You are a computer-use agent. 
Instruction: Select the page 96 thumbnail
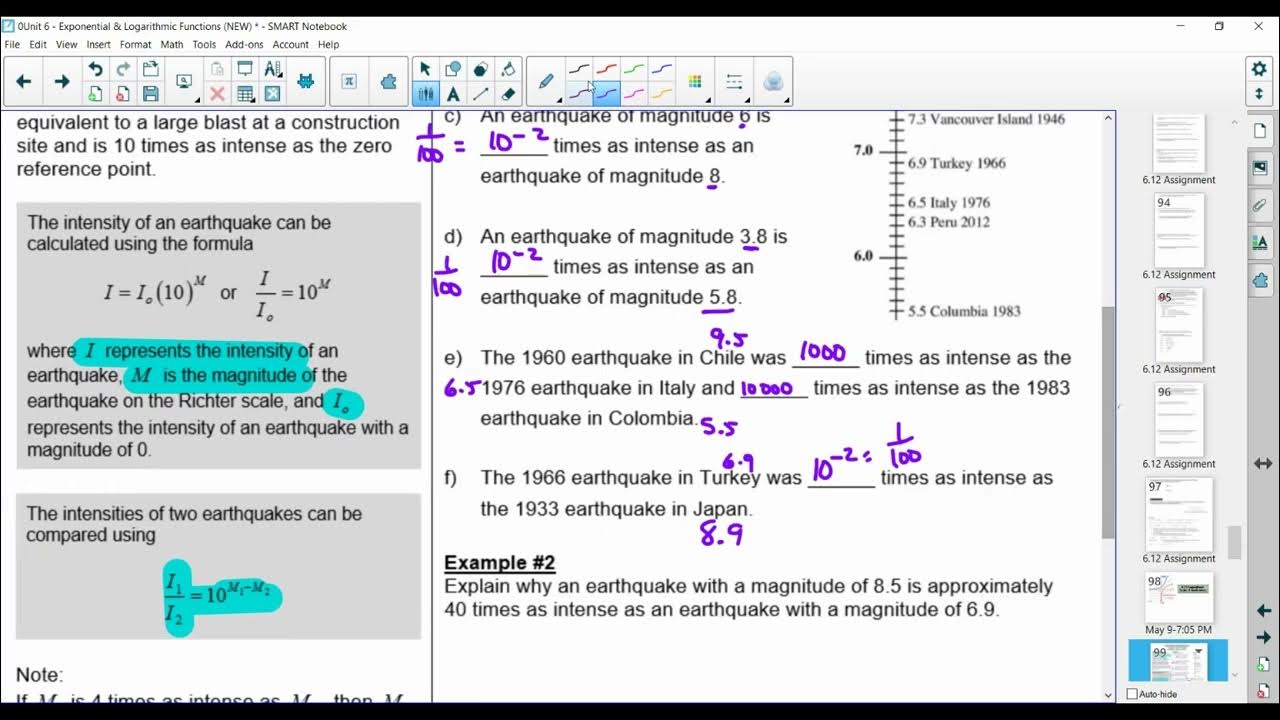click(1179, 420)
